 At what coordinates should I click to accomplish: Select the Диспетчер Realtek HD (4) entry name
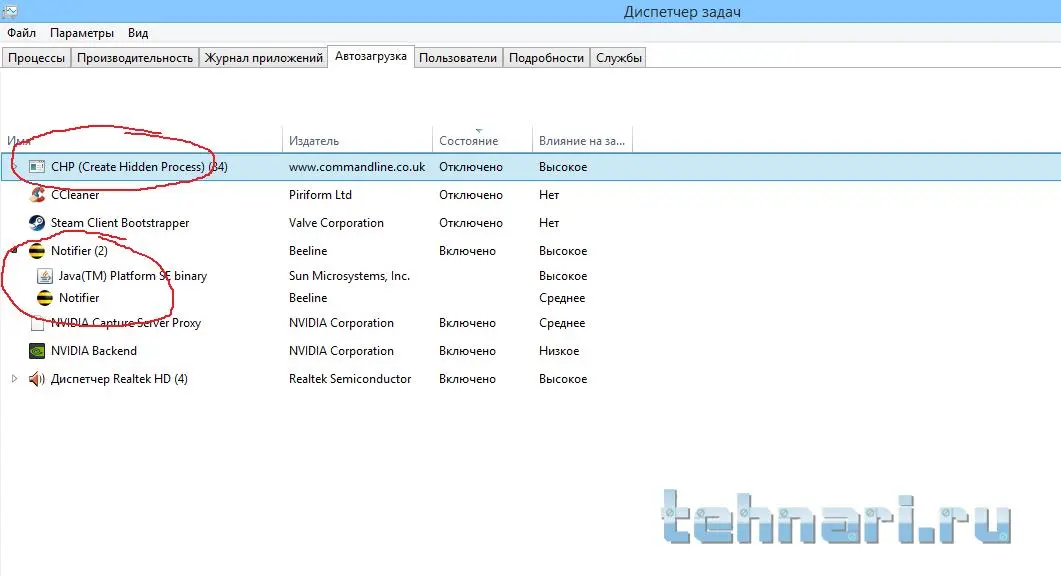click(119, 379)
